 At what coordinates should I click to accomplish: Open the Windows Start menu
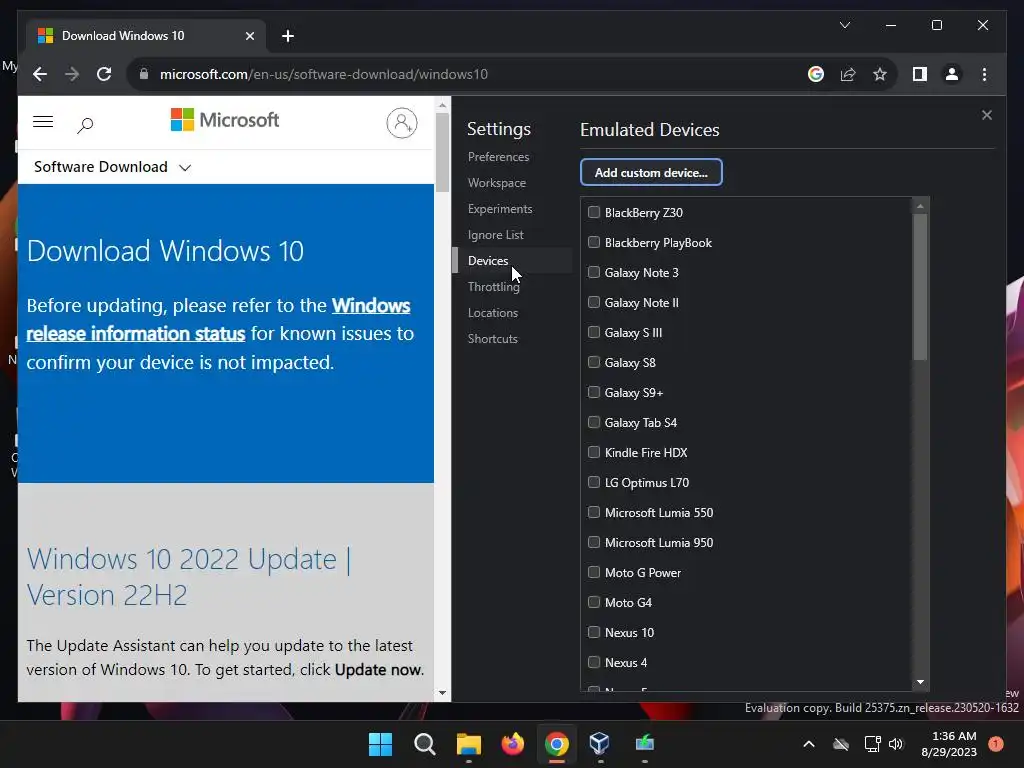pyautogui.click(x=381, y=744)
